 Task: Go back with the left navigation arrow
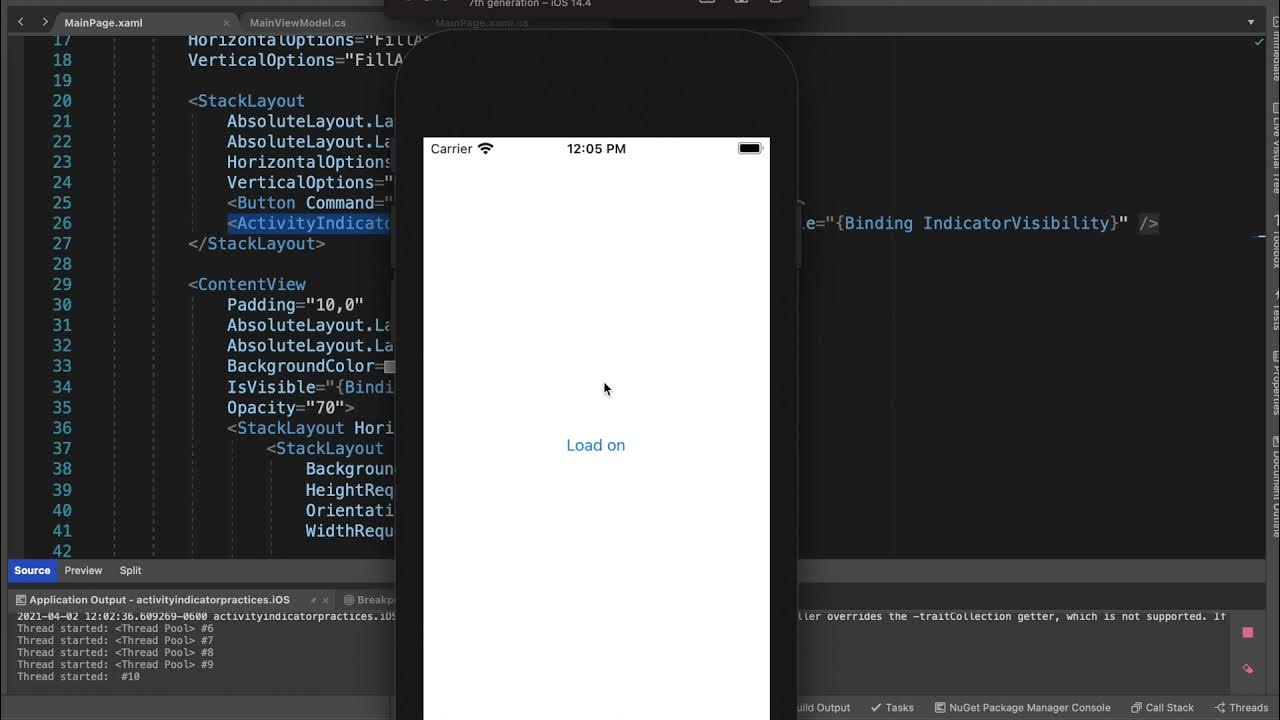pos(20,22)
